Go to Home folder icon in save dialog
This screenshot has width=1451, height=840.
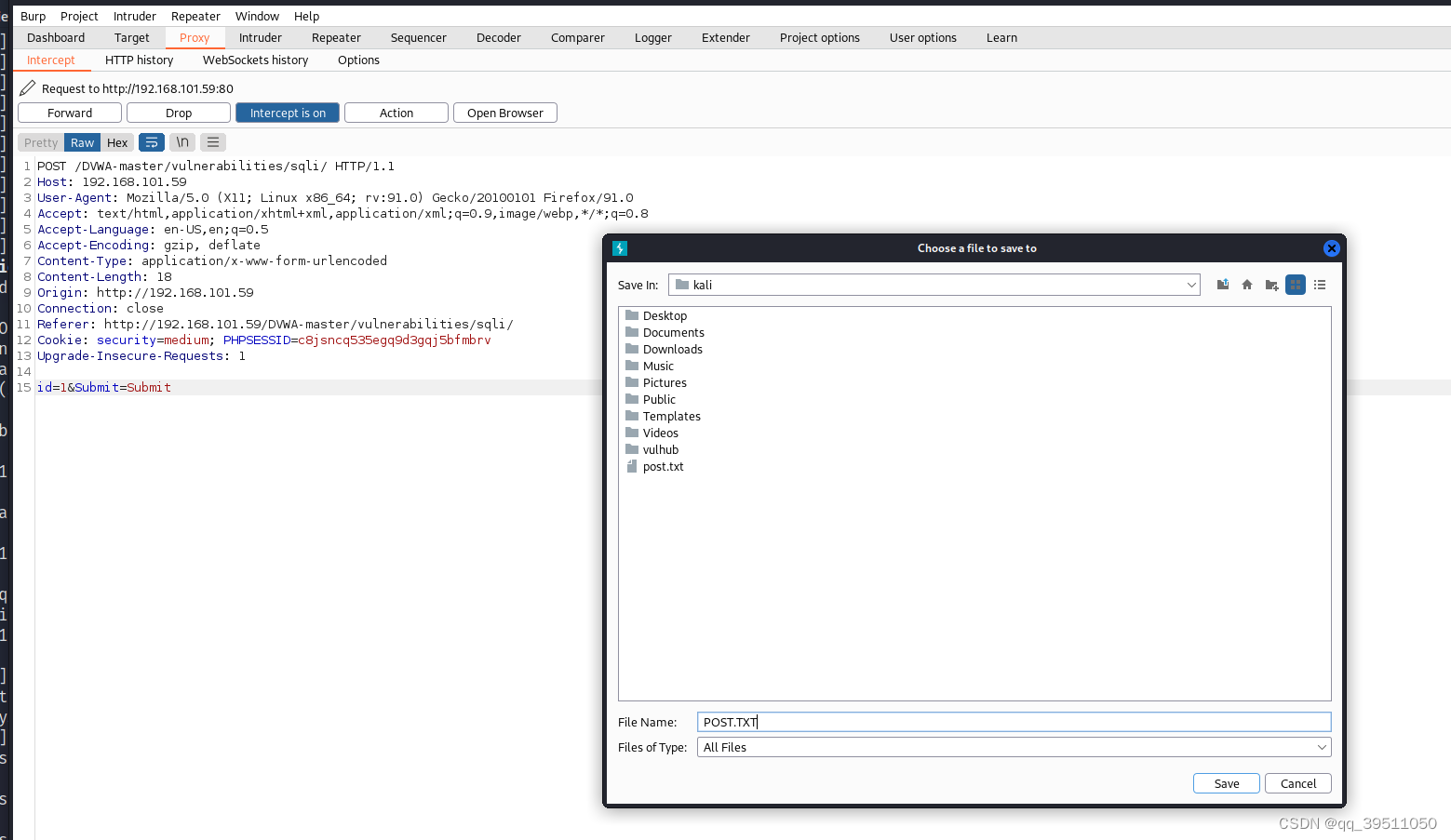coord(1247,285)
